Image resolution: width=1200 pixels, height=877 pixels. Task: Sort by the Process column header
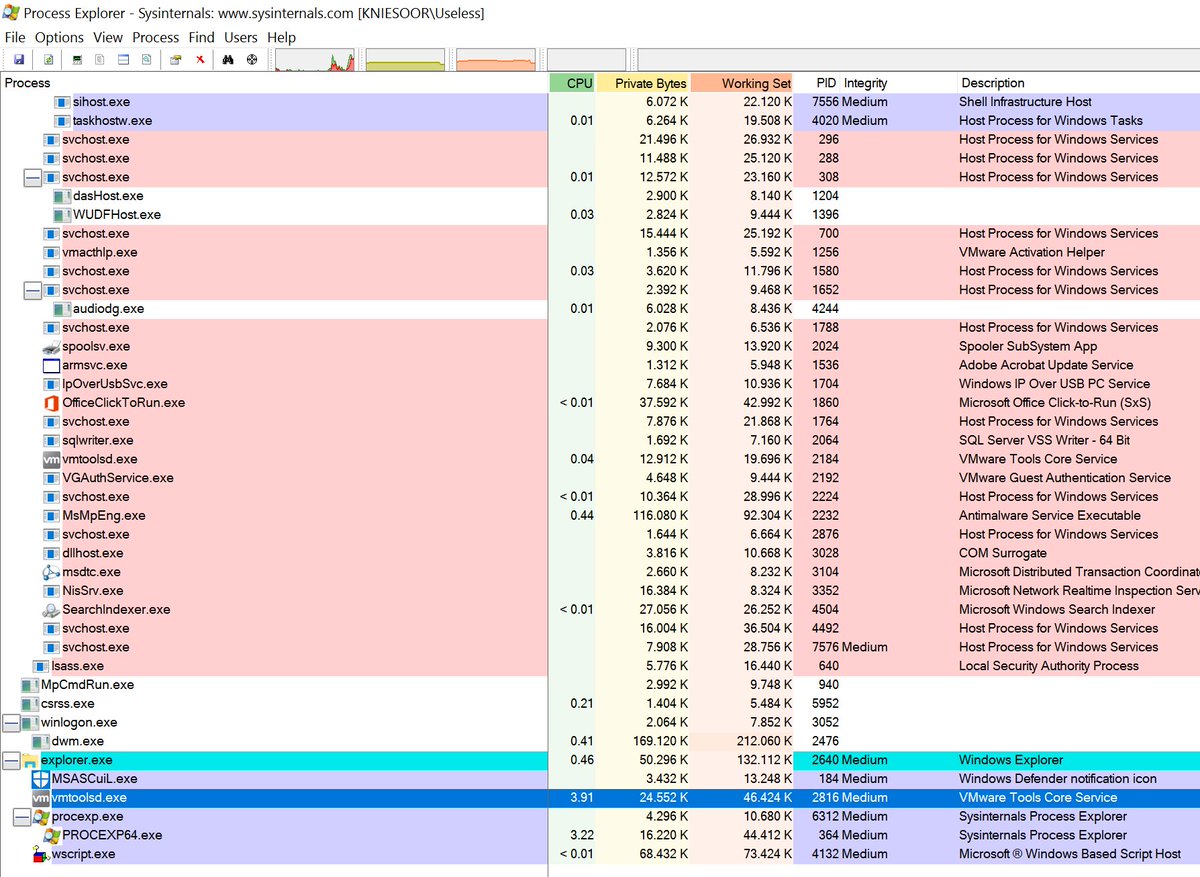(x=274, y=83)
